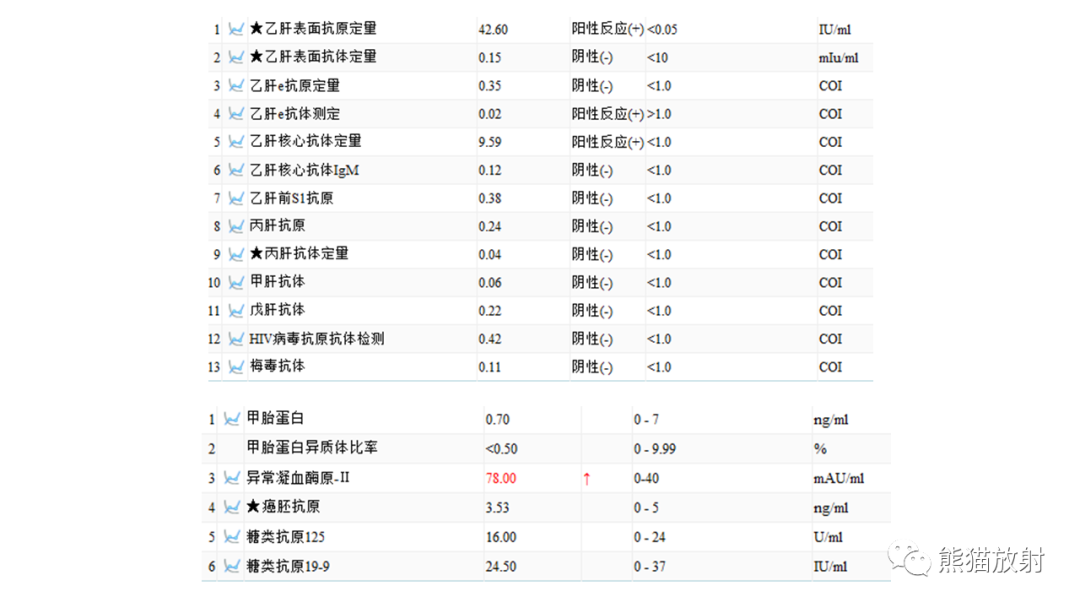This screenshot has width=1080, height=608.
Task: Open trend chart icon for 异常凝血酶原-II
Action: click(x=232, y=478)
